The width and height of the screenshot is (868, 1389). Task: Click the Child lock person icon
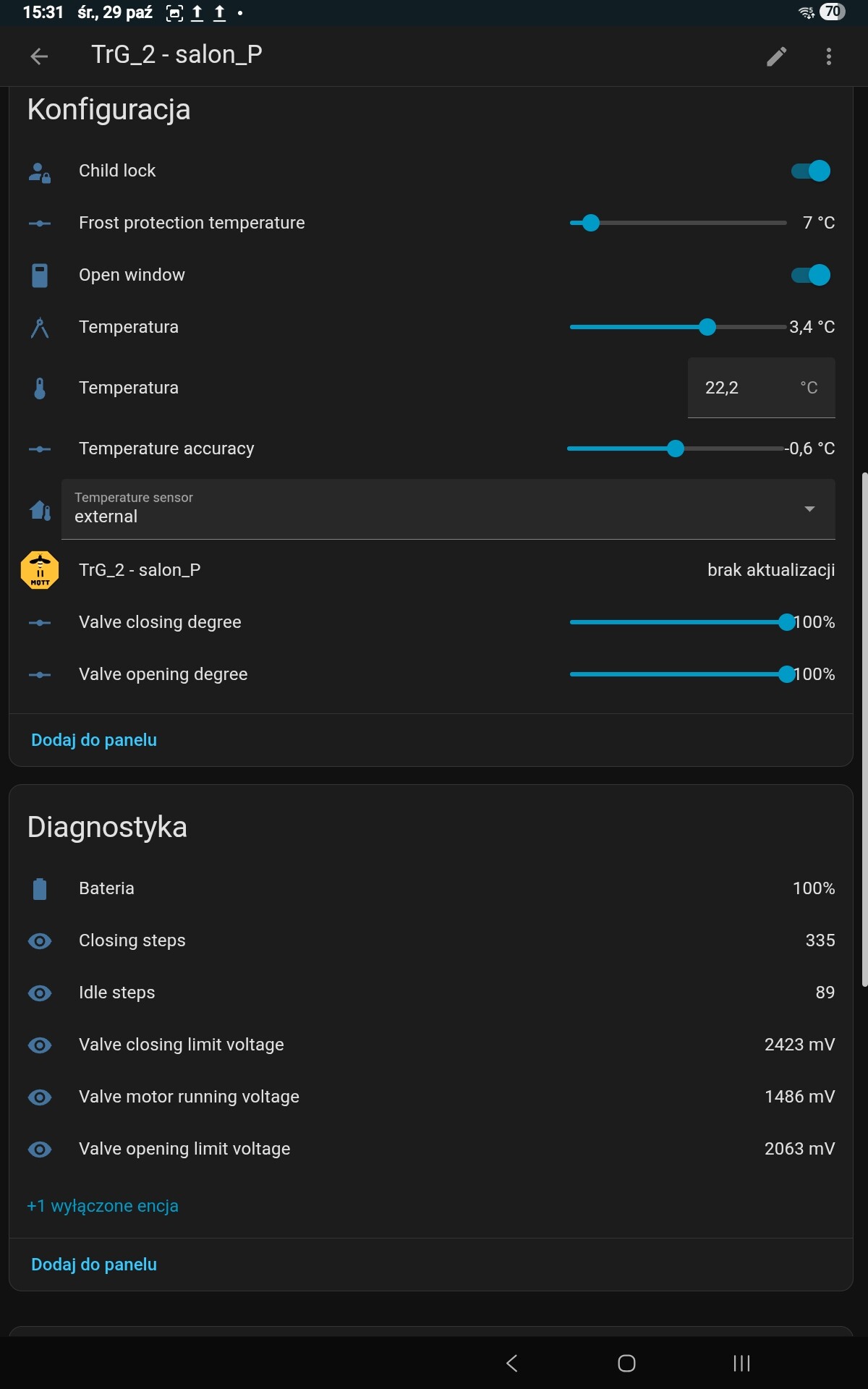pos(40,171)
